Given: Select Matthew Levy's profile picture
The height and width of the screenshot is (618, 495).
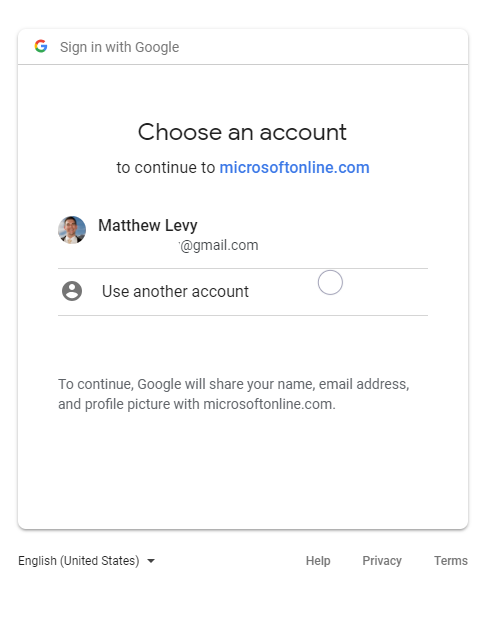Looking at the screenshot, I should tap(72, 230).
